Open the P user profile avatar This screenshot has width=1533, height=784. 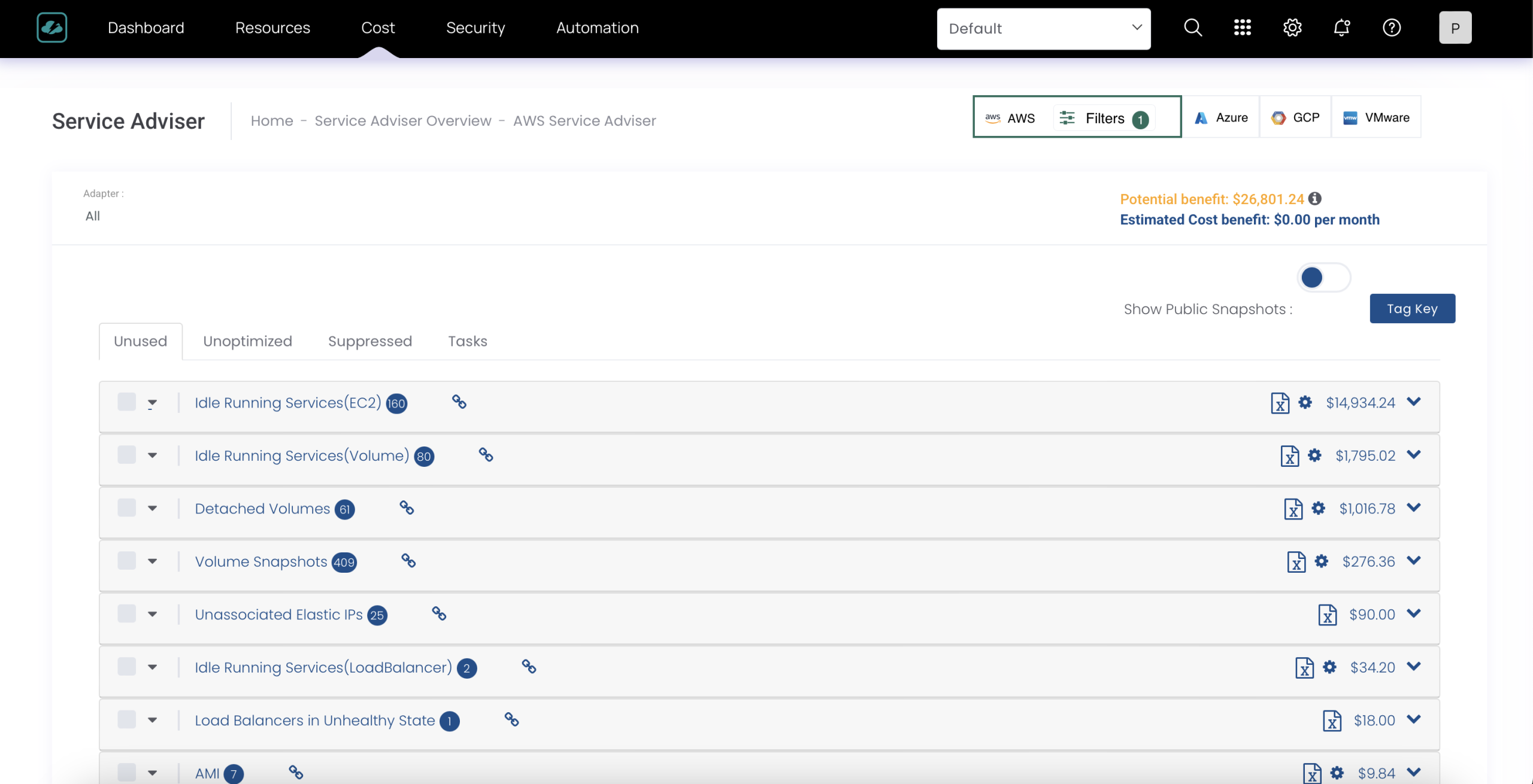click(1455, 28)
